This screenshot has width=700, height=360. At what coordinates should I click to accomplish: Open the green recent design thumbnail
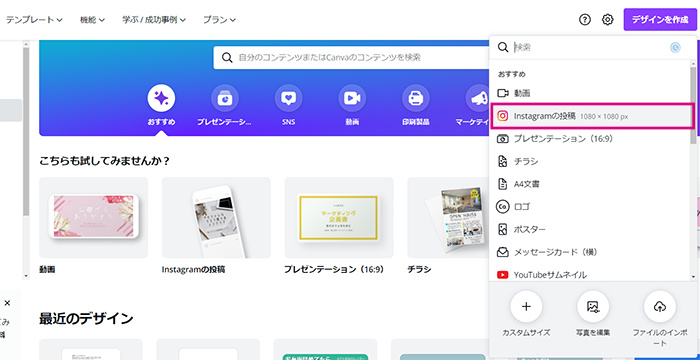click(325, 349)
